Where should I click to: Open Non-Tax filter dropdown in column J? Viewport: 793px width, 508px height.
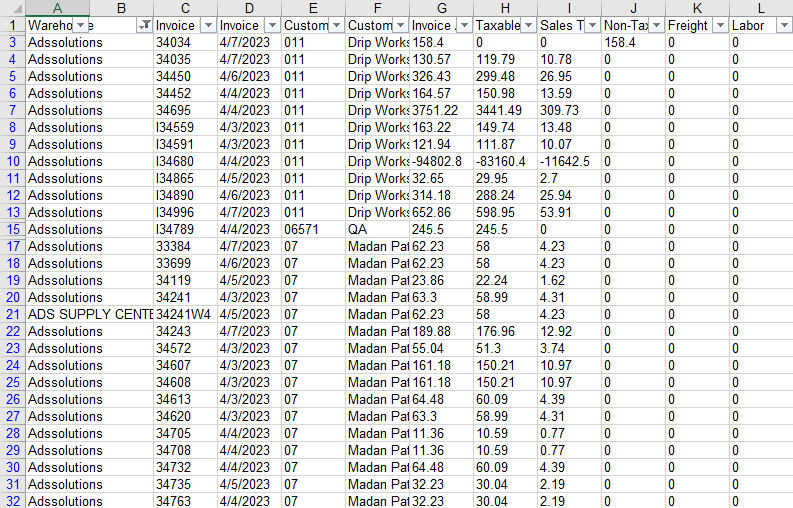click(x=656, y=25)
